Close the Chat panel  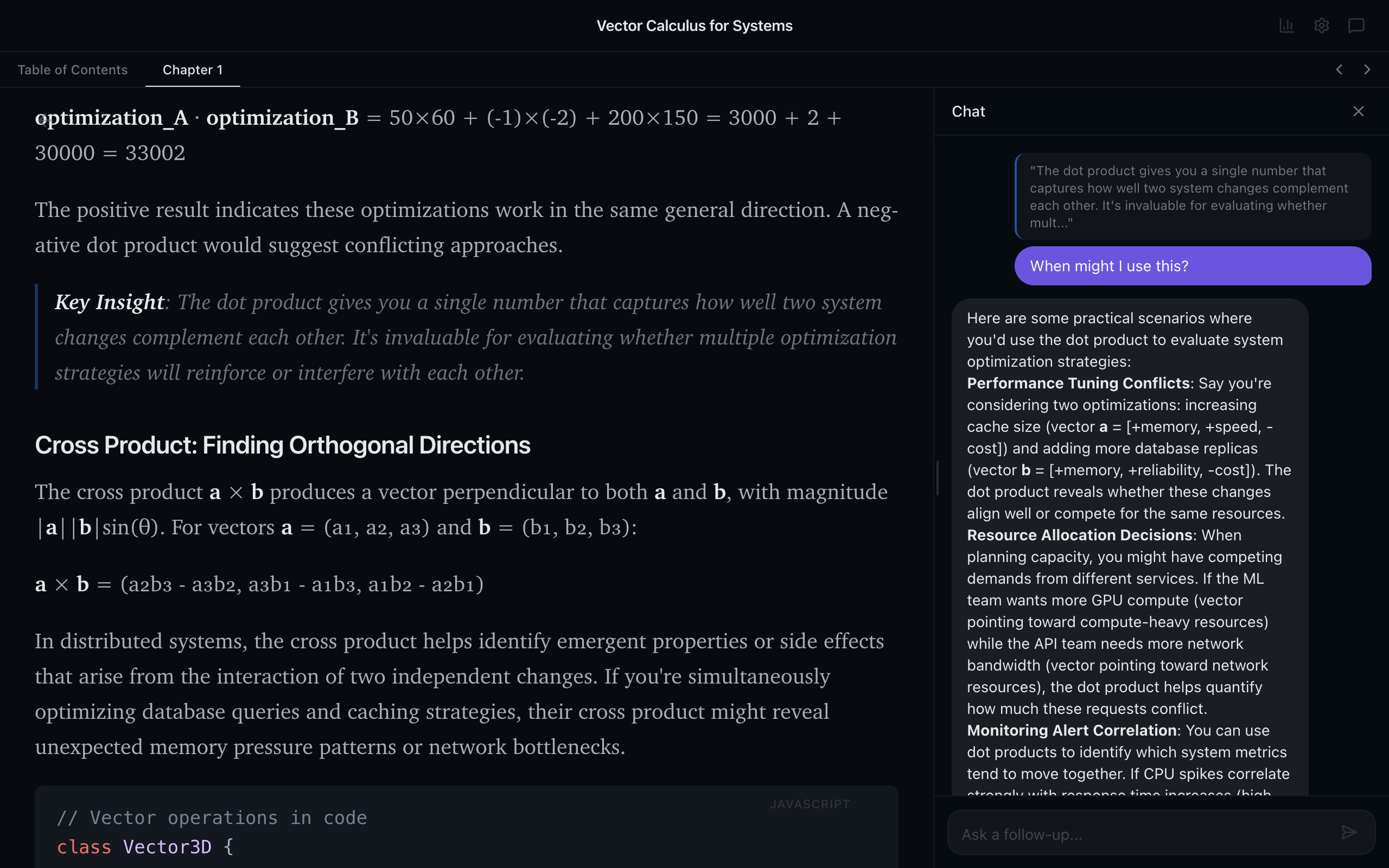[1358, 111]
